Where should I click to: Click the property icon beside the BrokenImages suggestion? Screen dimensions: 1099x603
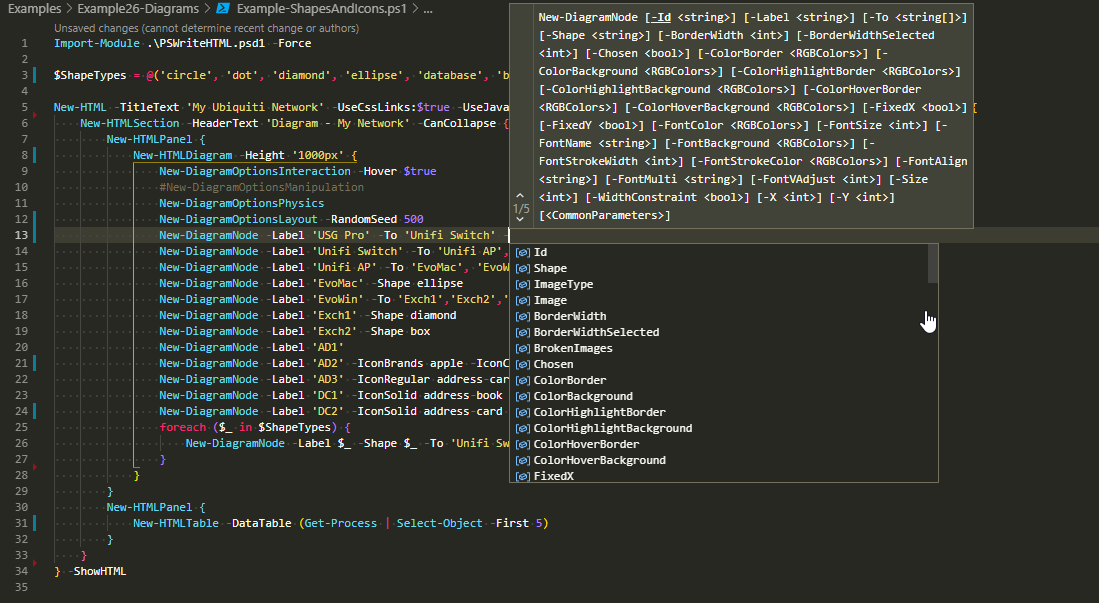[523, 347]
